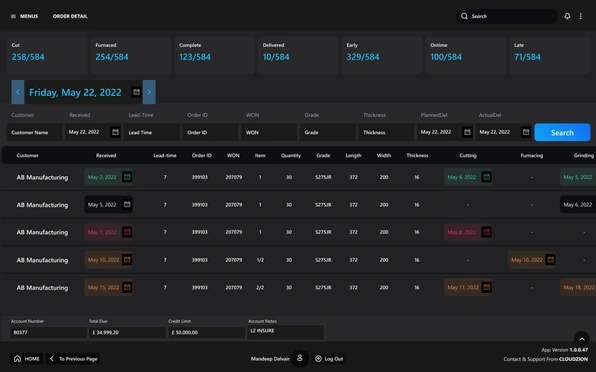
Task: Click calendar icon beside May 2, 2022 received
Action: coord(127,177)
